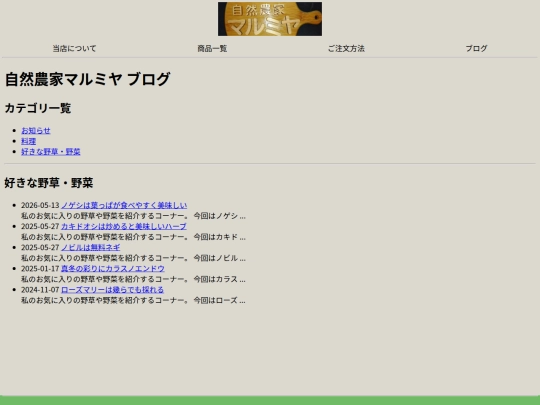Select the 料理 category link
Viewport: 540px width, 405px height.
[x=29, y=141]
